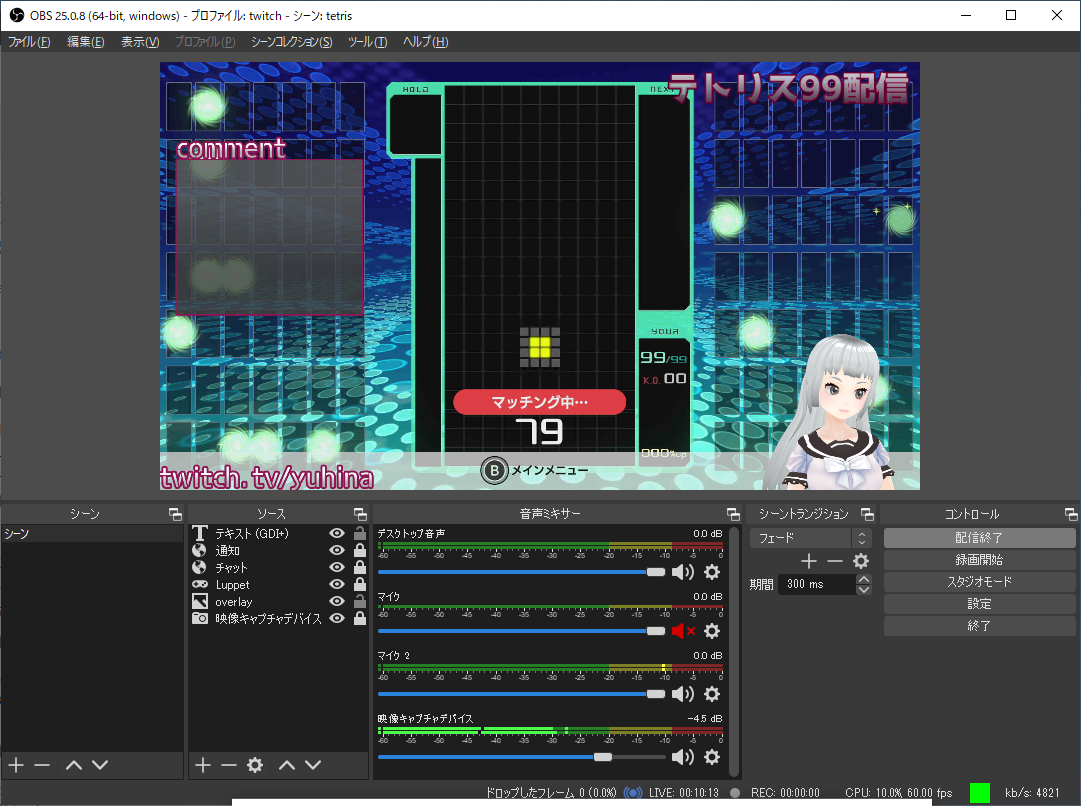Open マイク audio settings gear
The height and width of the screenshot is (806, 1081).
coord(712,631)
